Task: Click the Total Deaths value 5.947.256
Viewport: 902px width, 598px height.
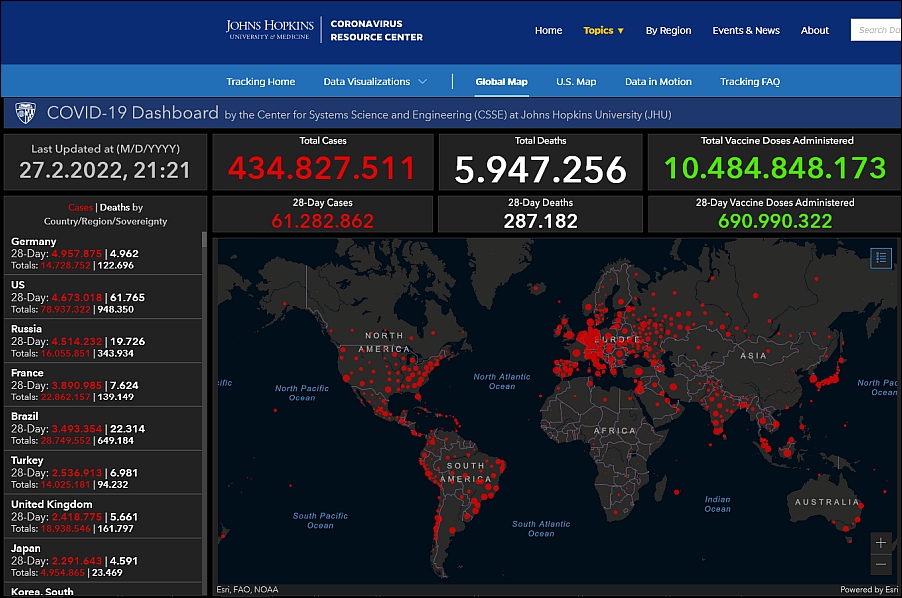Action: tap(540, 170)
